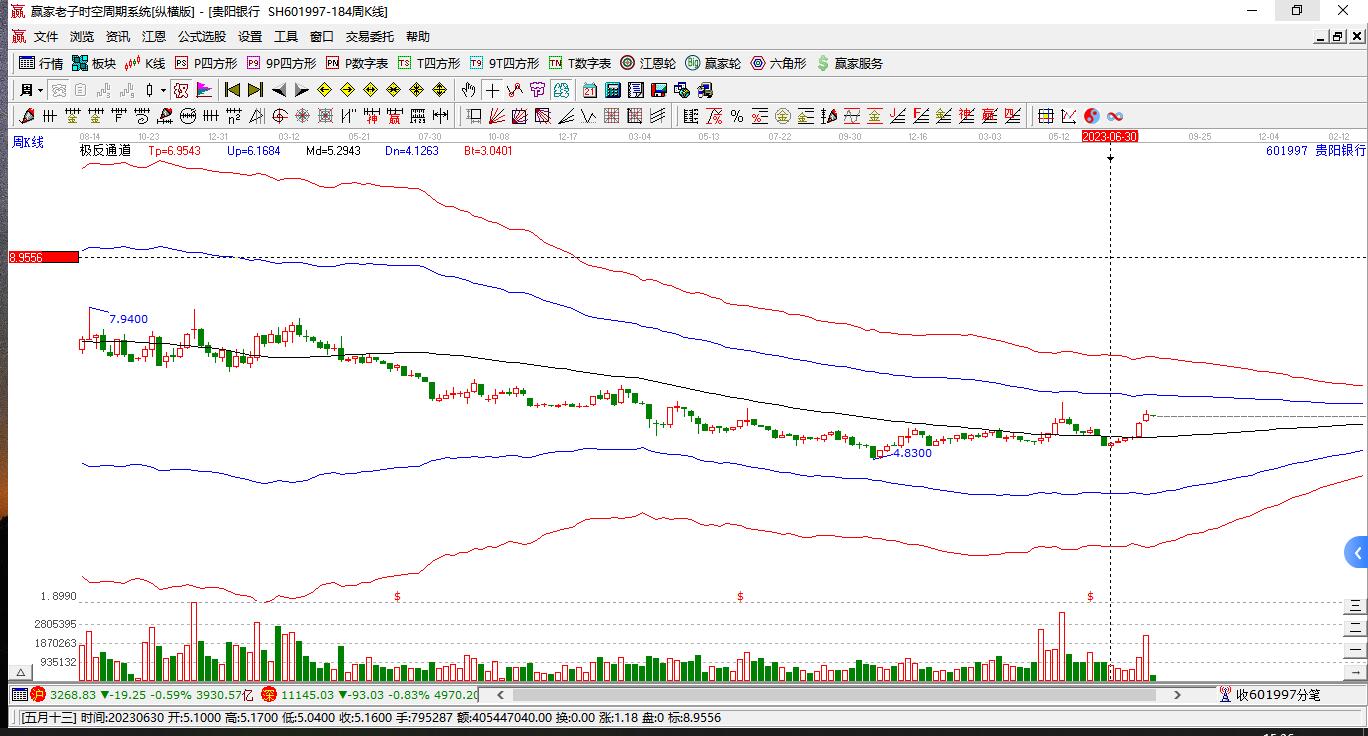
Task: Click the calculator icon in toolbar
Action: tap(613, 90)
